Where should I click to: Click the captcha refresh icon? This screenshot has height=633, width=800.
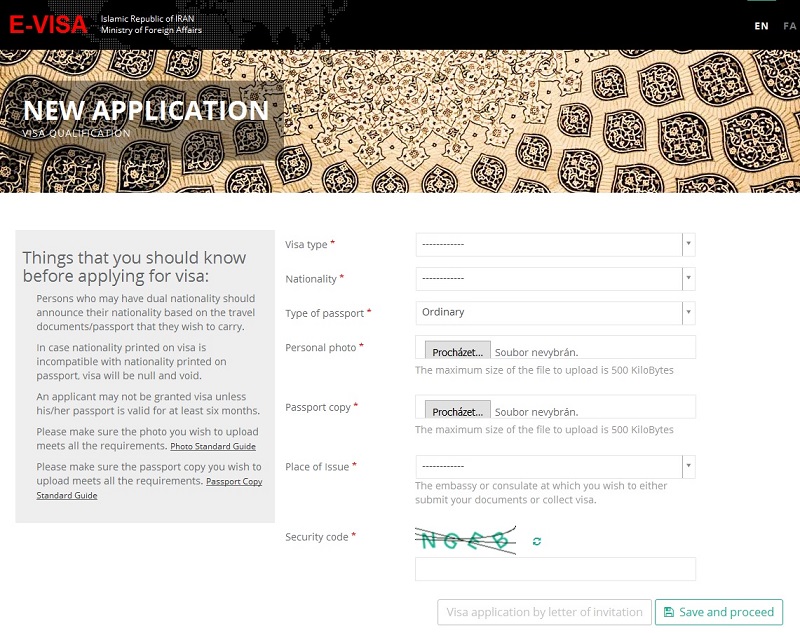537,541
